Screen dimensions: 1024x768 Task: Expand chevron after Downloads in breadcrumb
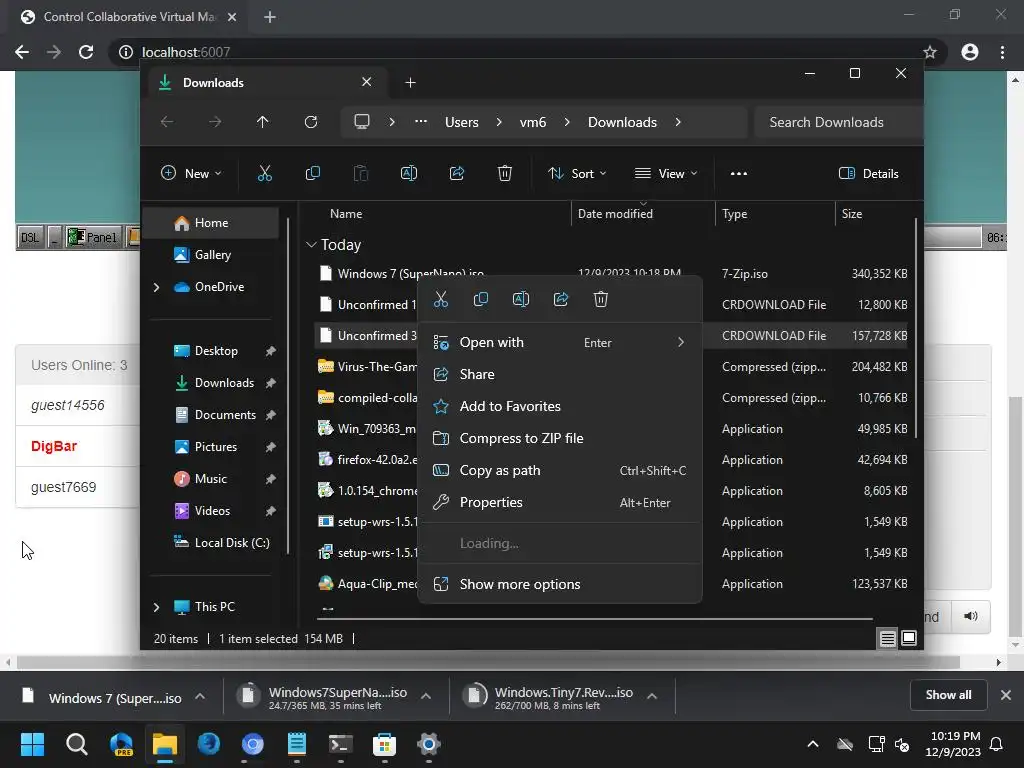click(x=678, y=122)
